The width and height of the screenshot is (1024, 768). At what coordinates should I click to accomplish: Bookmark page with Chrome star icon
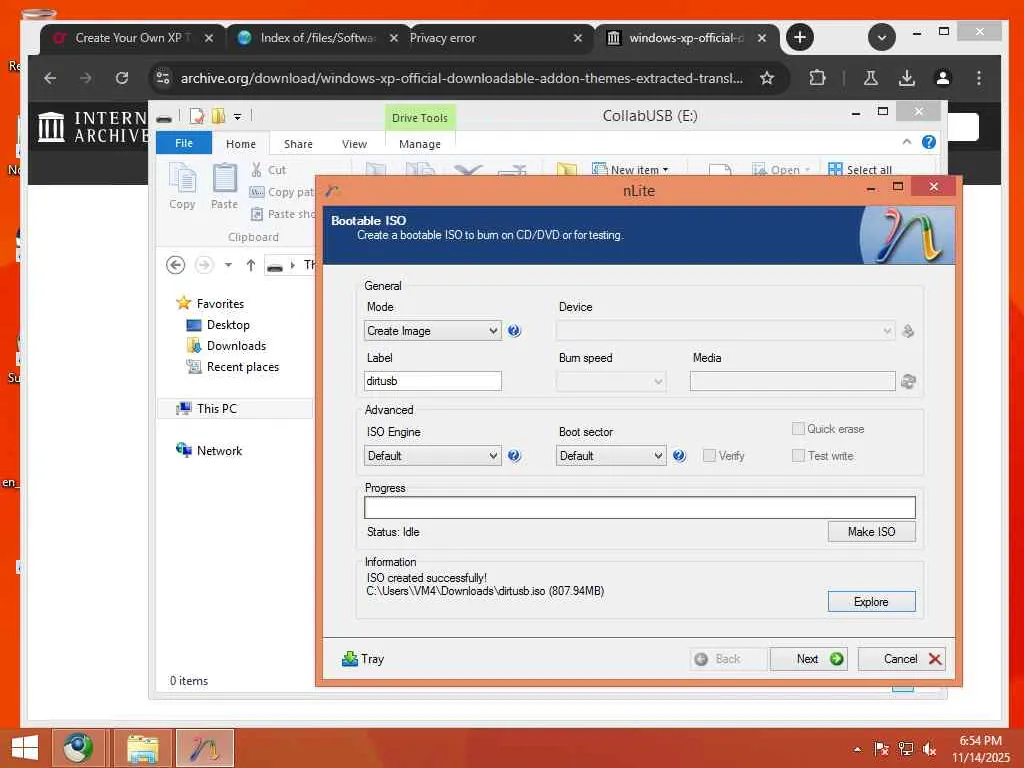coord(767,78)
